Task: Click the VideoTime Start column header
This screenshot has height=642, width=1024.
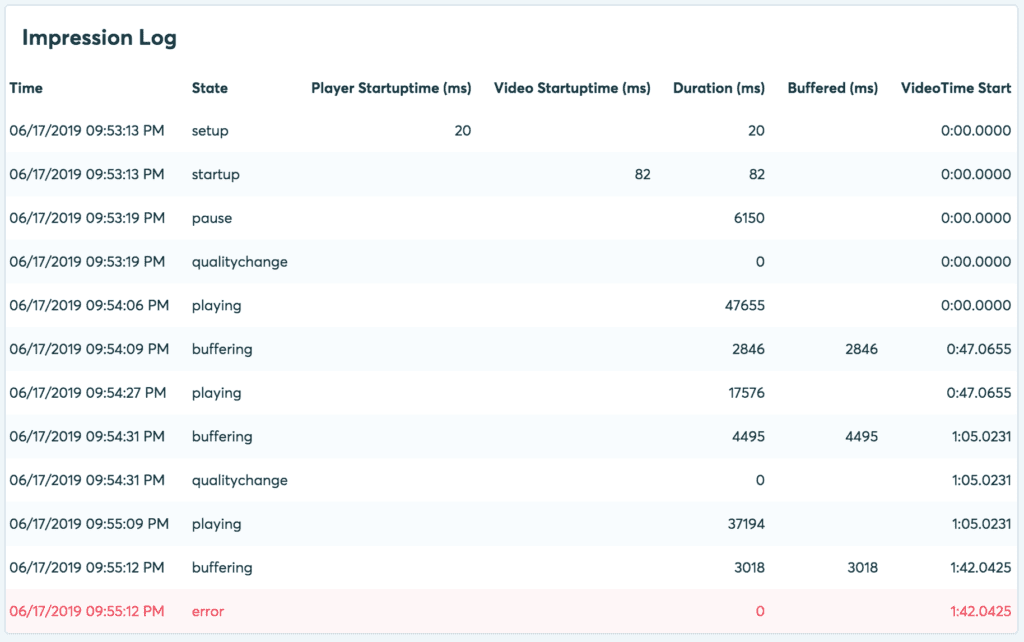Action: pos(956,88)
